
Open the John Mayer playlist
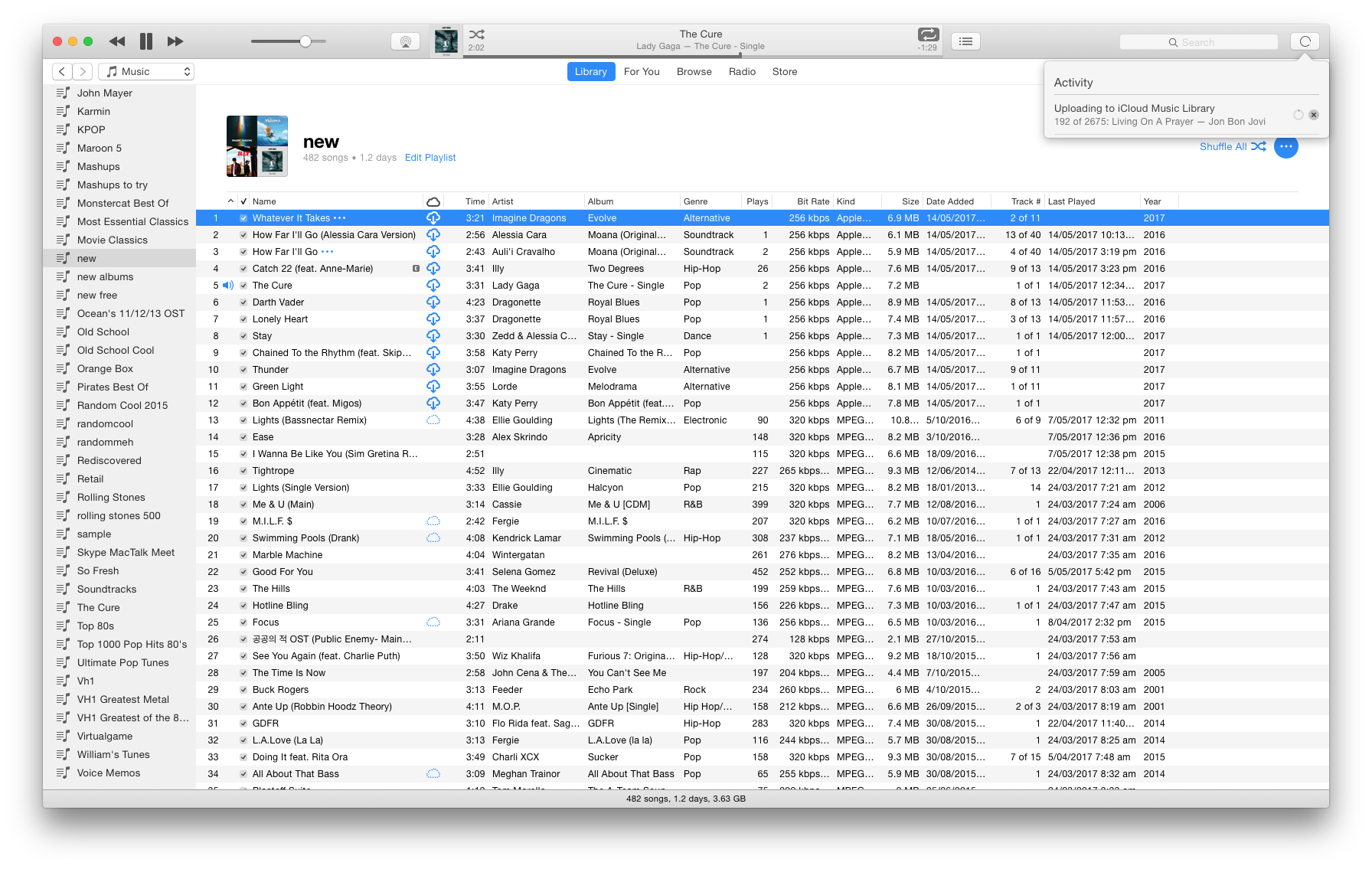[119, 93]
